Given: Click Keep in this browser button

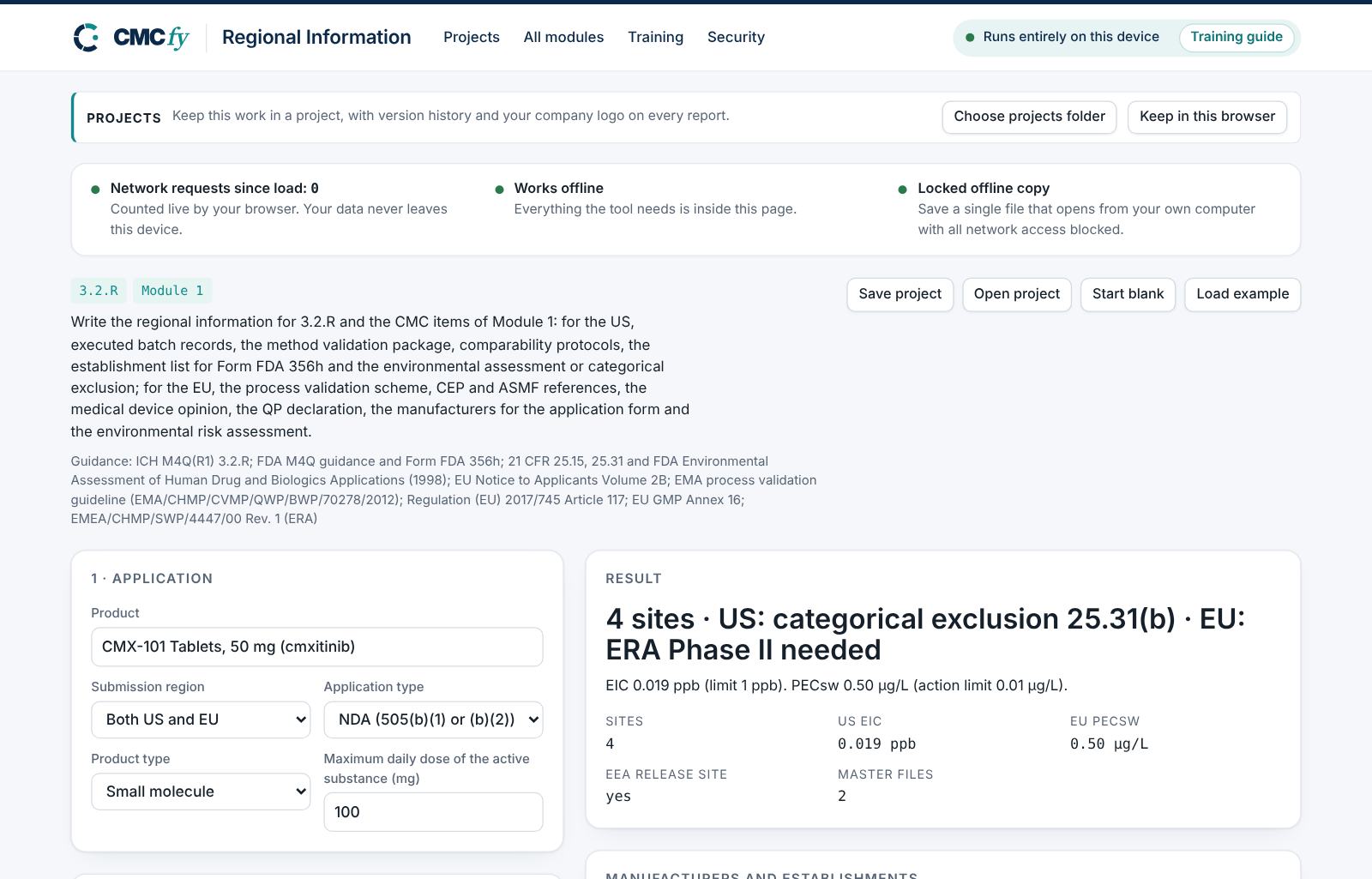Looking at the screenshot, I should [x=1207, y=117].
